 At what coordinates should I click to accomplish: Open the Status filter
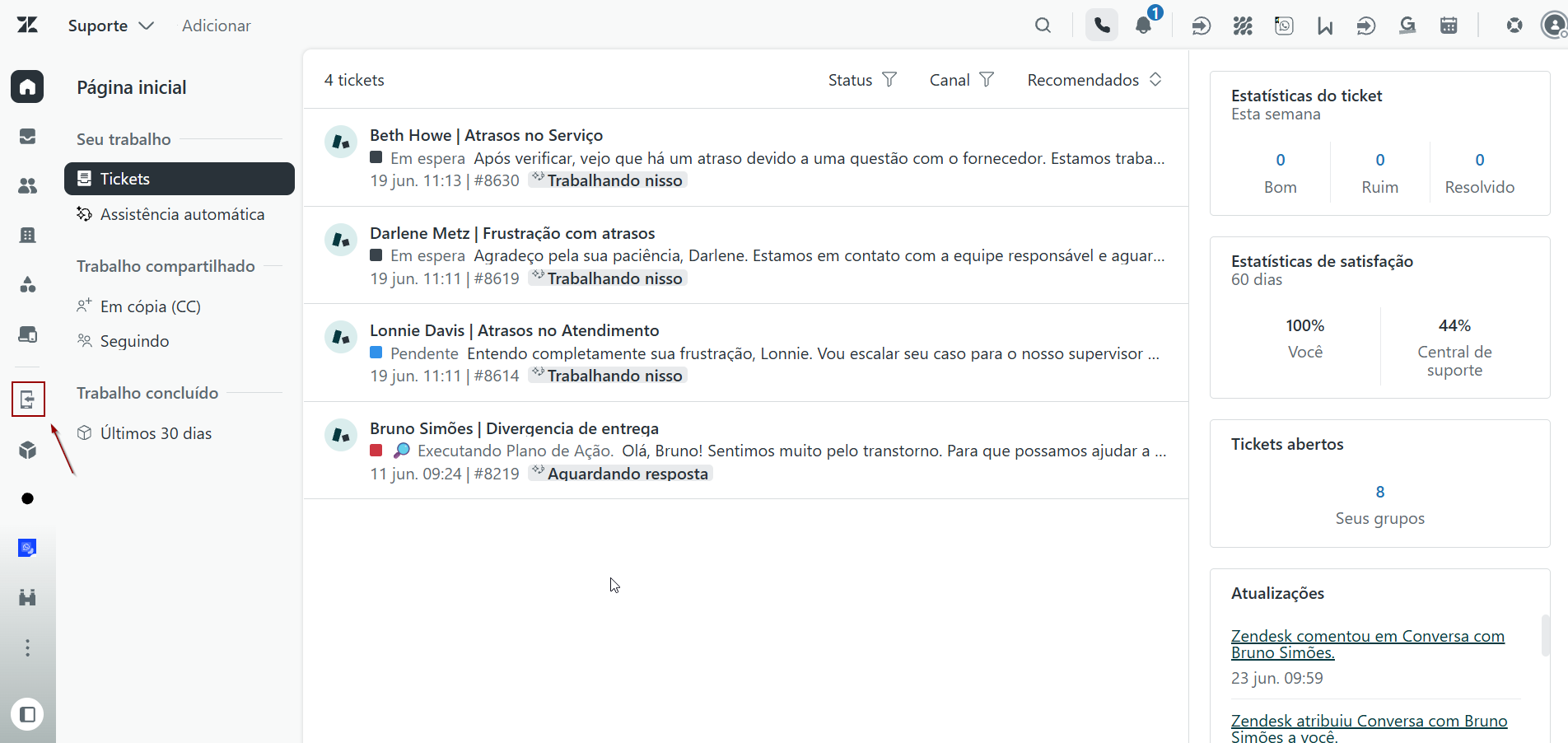pos(862,80)
